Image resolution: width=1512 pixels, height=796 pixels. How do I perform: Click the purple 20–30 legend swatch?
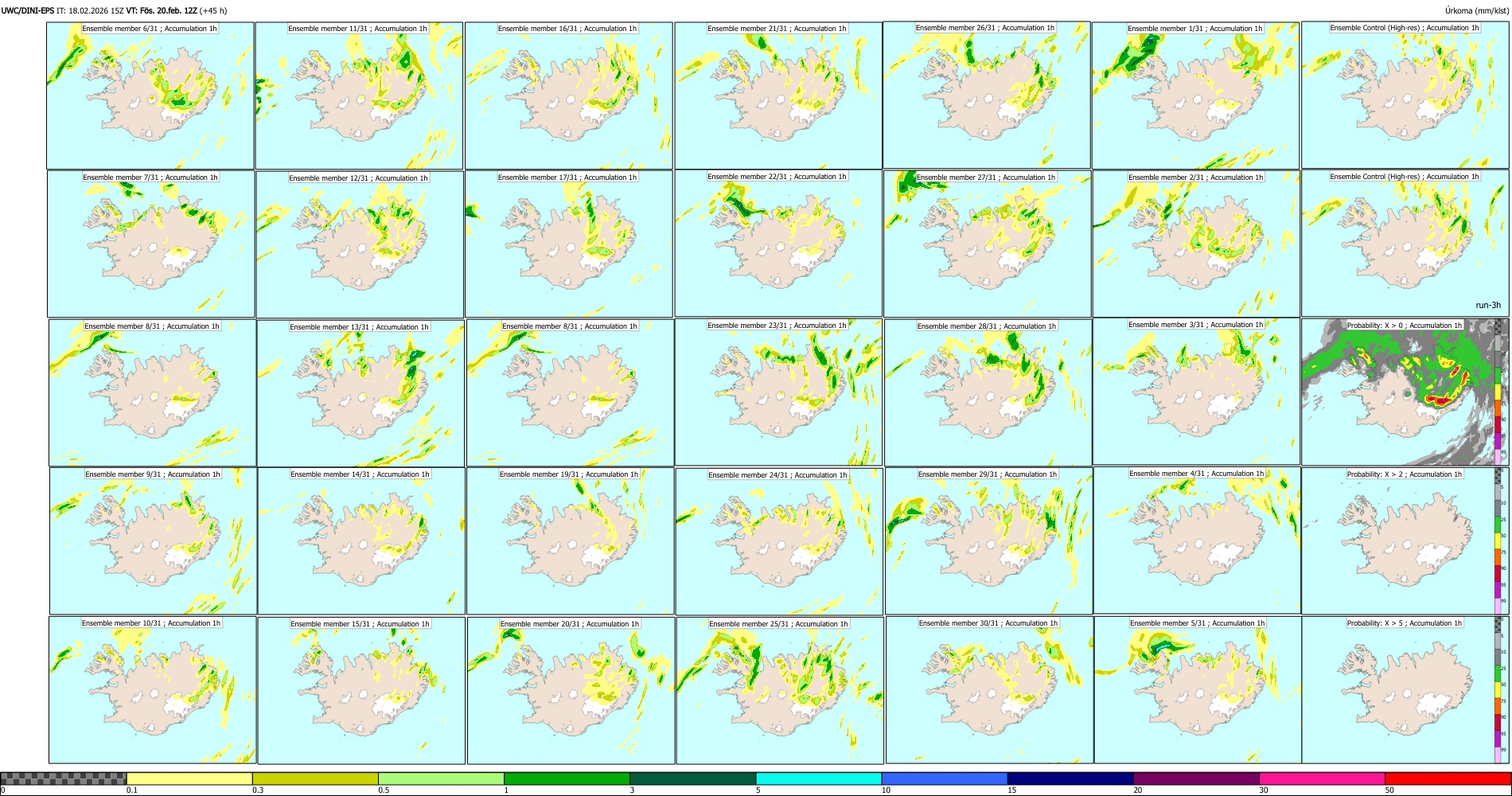[1196, 778]
